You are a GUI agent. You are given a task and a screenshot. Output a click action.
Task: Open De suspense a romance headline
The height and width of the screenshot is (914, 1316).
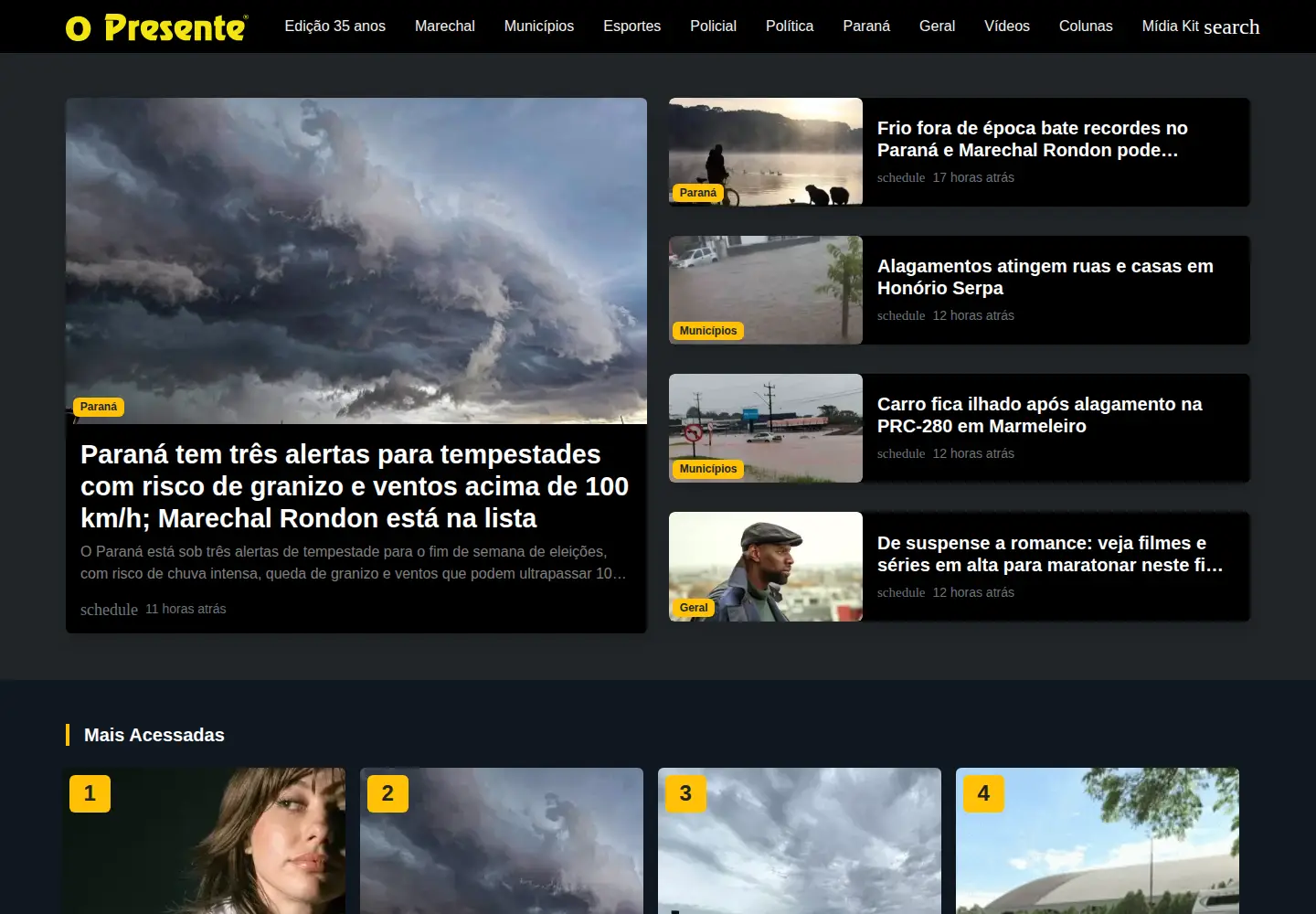1050,554
